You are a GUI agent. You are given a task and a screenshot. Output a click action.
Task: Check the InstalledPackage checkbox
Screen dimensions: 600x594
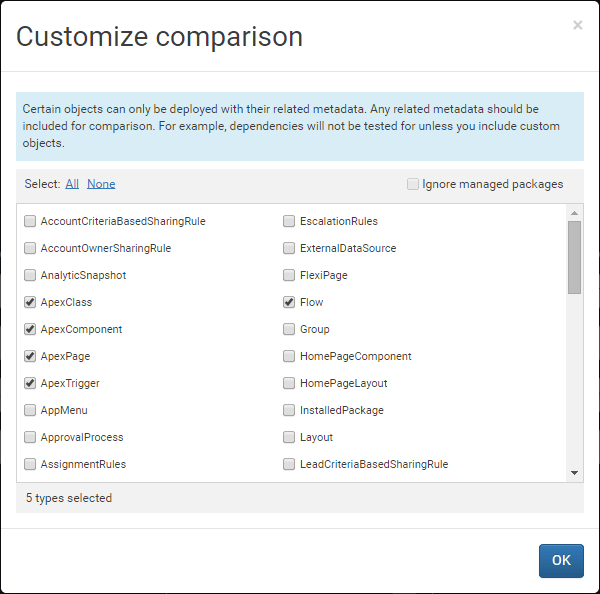pyautogui.click(x=289, y=410)
